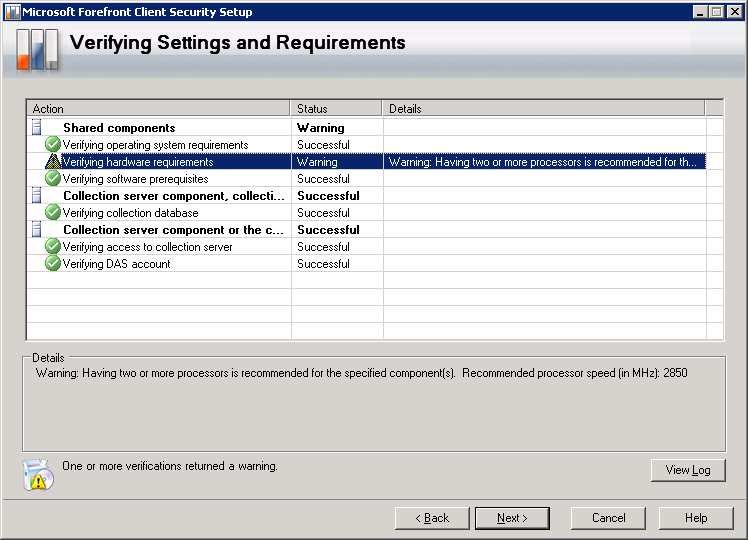The height and width of the screenshot is (540, 748).
Task: Click the 'One or more verifications returned a warning' message
Action: (170, 466)
